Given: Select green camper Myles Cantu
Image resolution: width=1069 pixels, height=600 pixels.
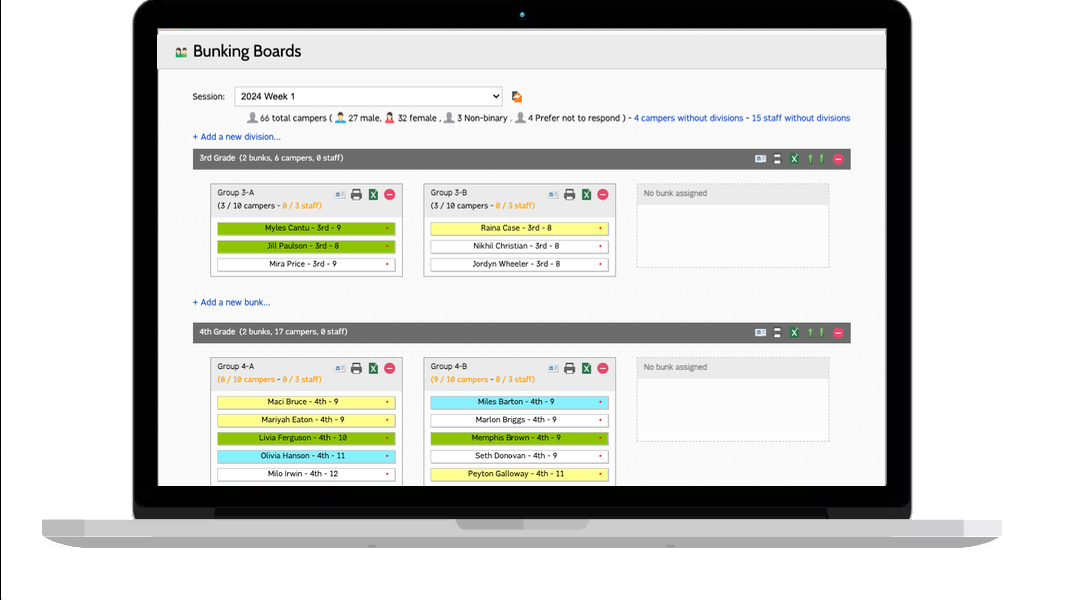Looking at the screenshot, I should pos(303,229).
